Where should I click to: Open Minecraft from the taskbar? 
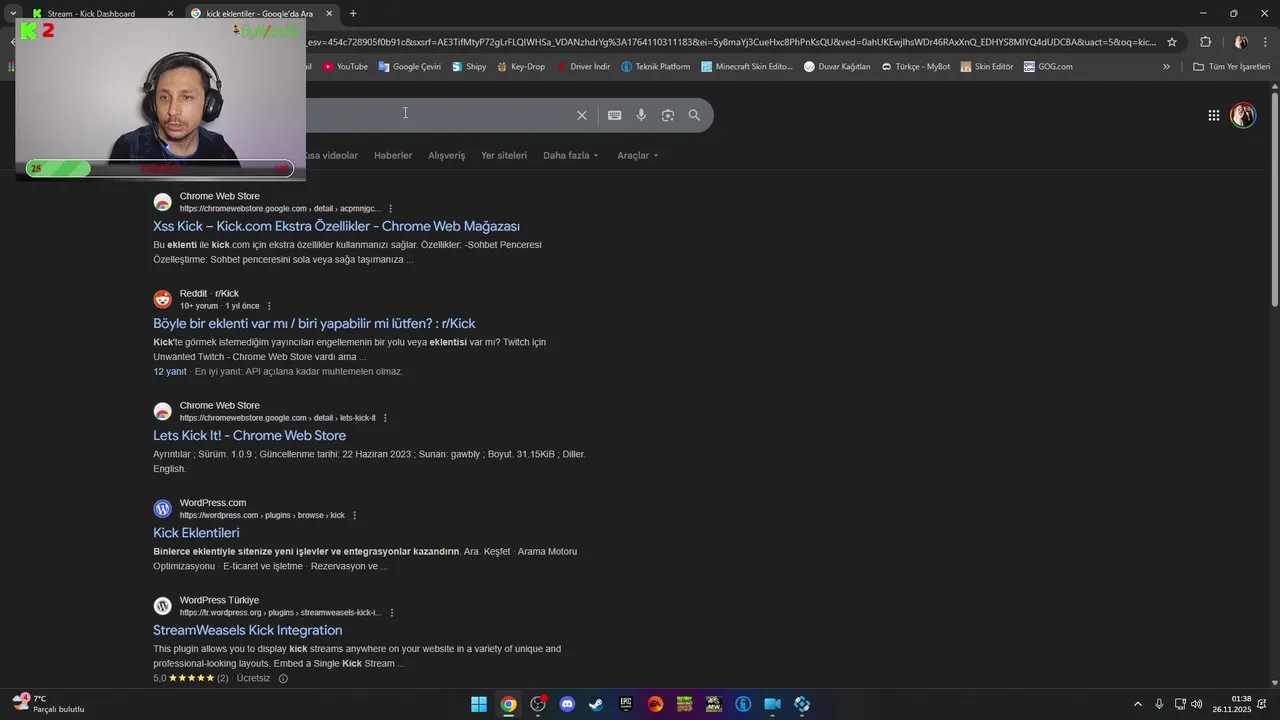pos(684,704)
